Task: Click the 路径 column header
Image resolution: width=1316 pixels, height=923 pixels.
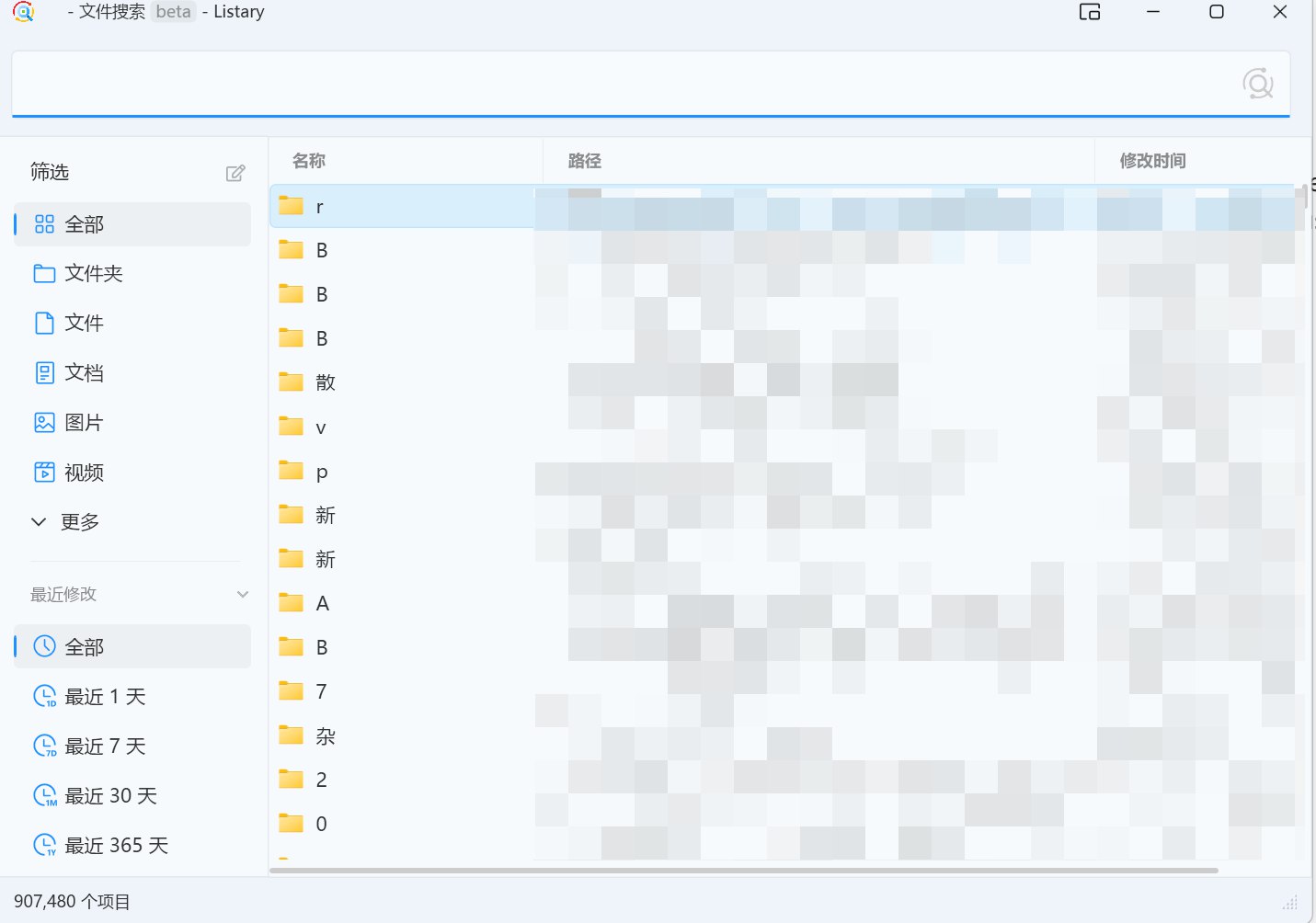Action: click(x=585, y=161)
